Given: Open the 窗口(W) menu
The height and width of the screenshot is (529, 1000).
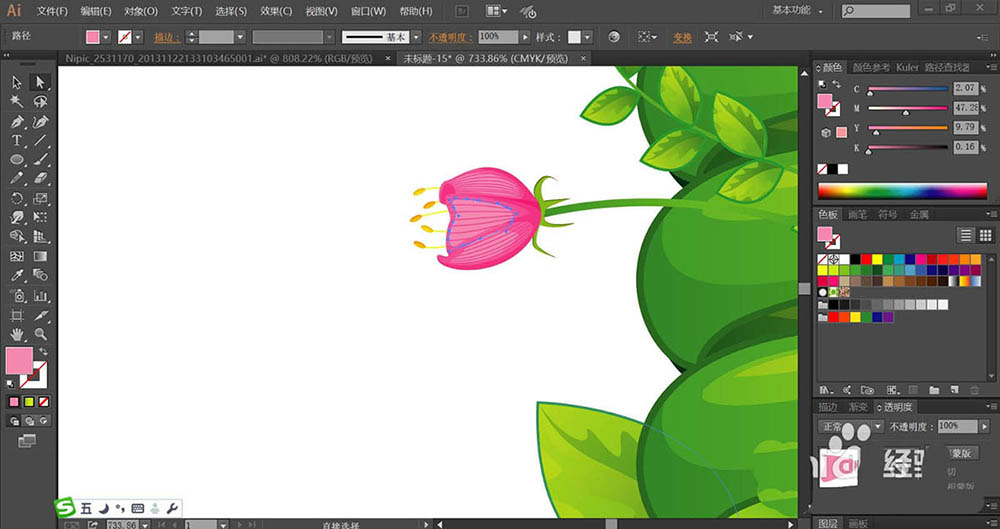Looking at the screenshot, I should click(368, 11).
